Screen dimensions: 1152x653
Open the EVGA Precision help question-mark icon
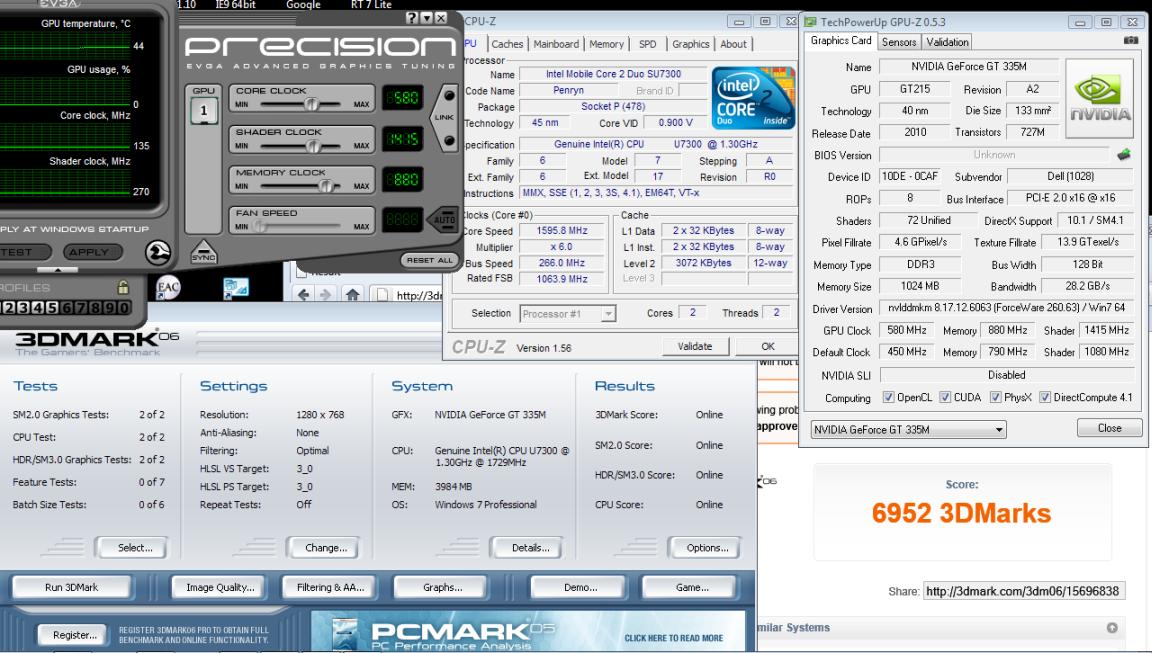click(x=412, y=18)
